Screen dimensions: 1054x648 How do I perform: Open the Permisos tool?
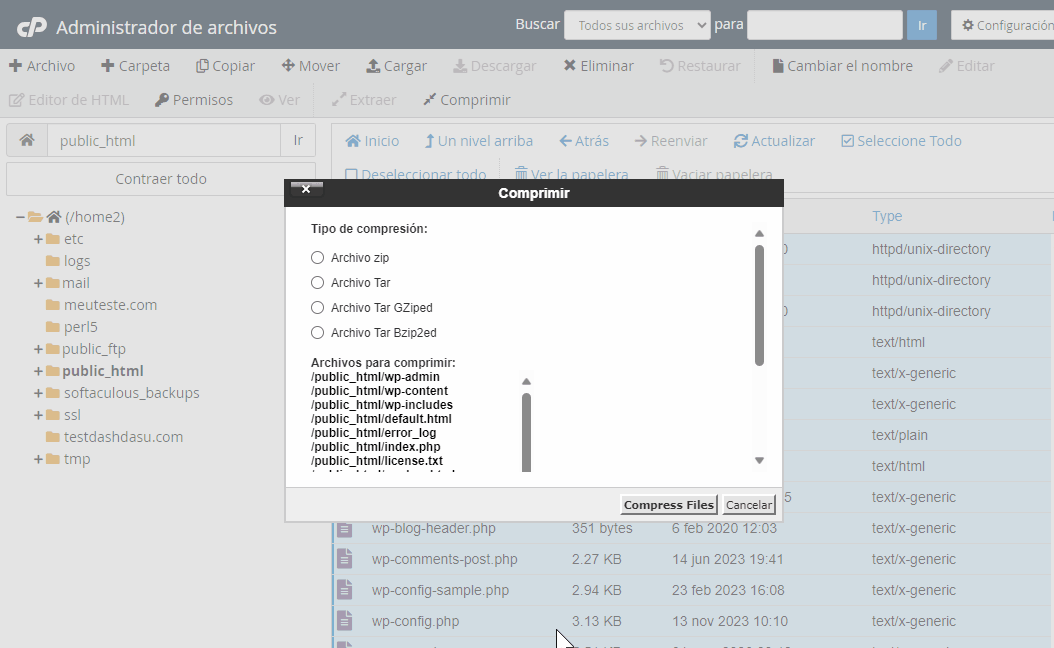(194, 99)
